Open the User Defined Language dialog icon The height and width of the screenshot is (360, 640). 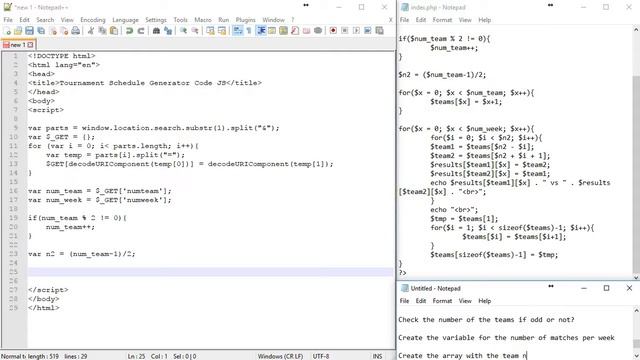(x=272, y=31)
